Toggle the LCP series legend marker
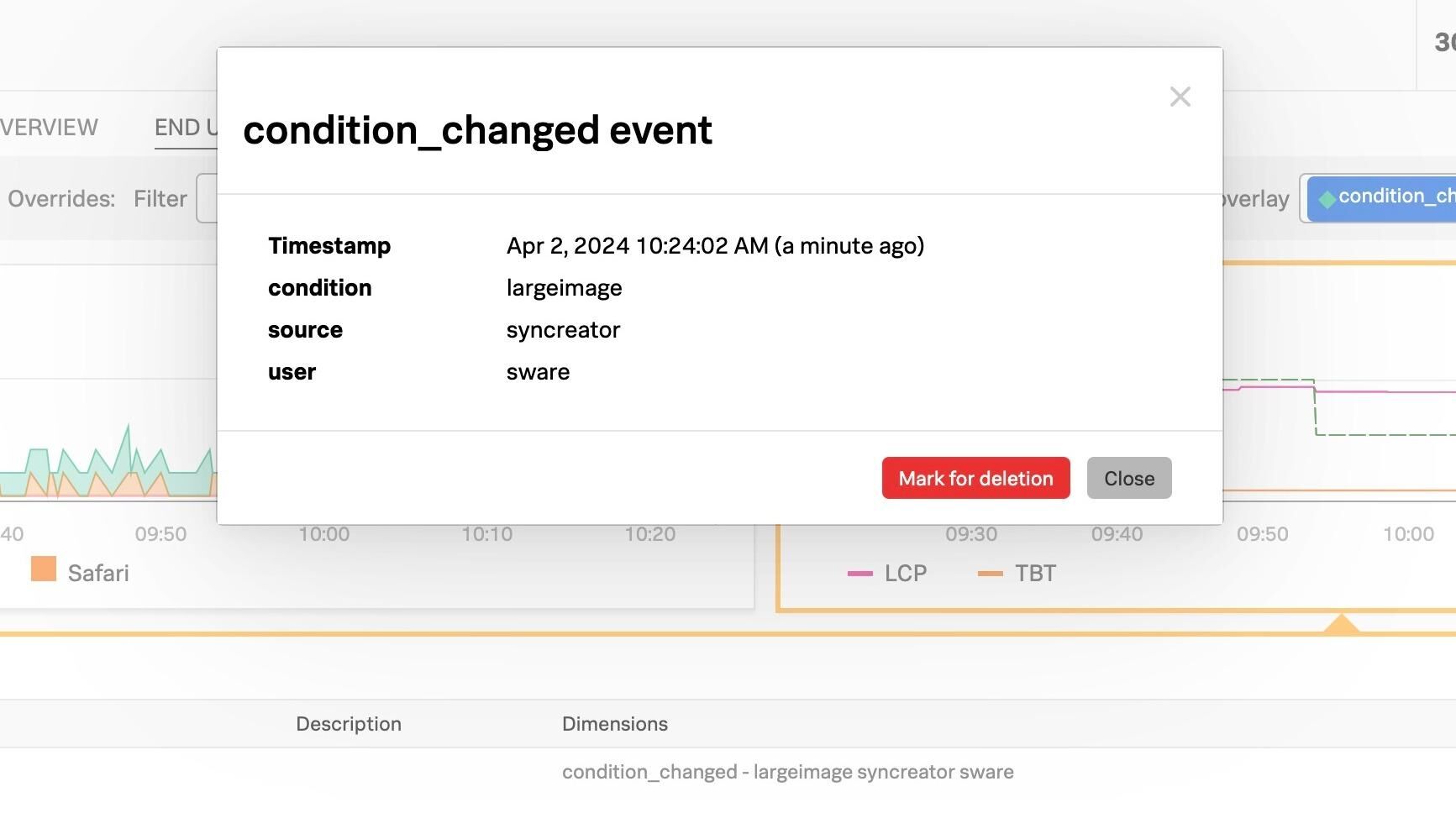 pyautogui.click(x=860, y=574)
